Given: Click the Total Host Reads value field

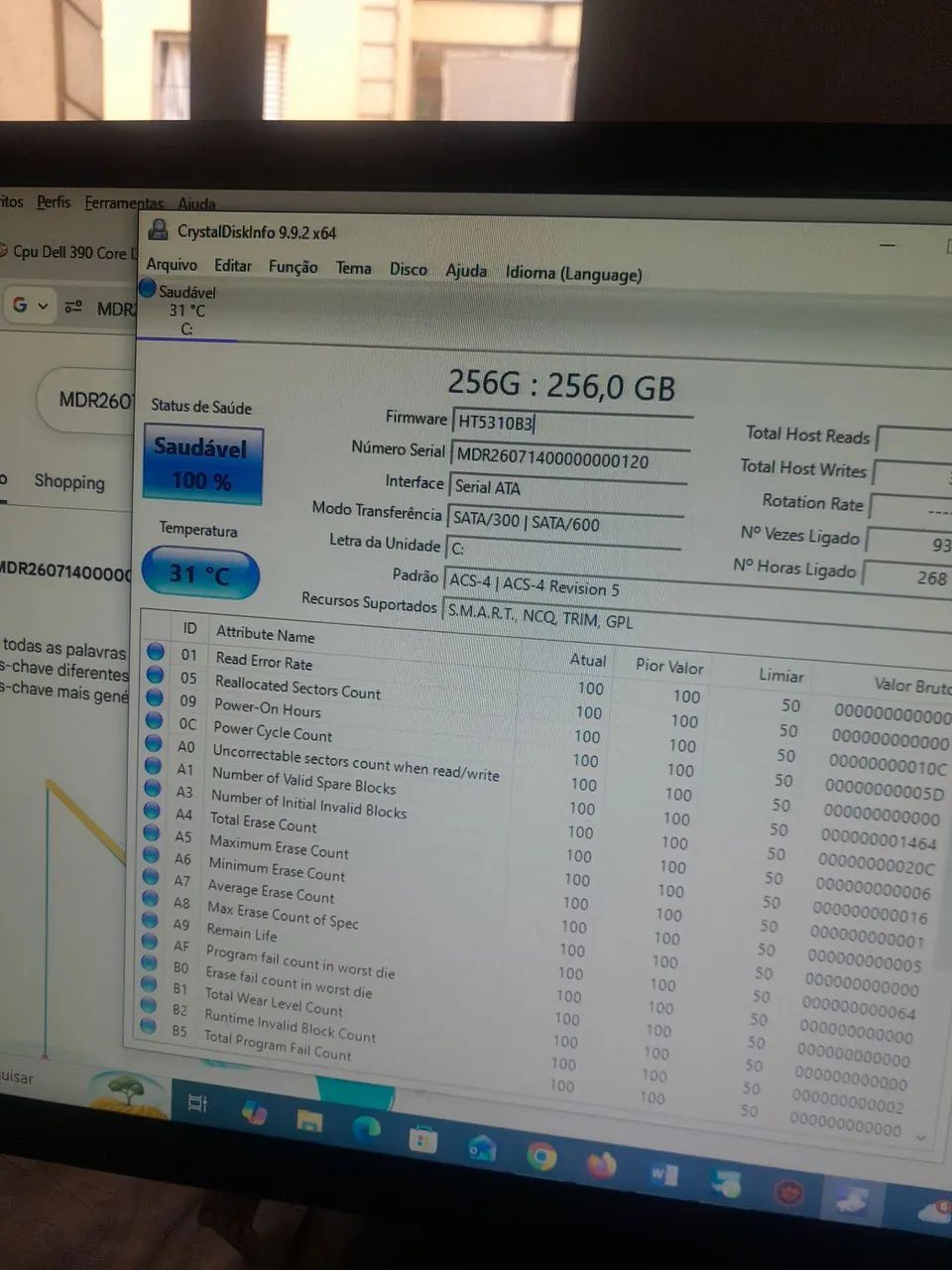Looking at the screenshot, I should point(914,440).
